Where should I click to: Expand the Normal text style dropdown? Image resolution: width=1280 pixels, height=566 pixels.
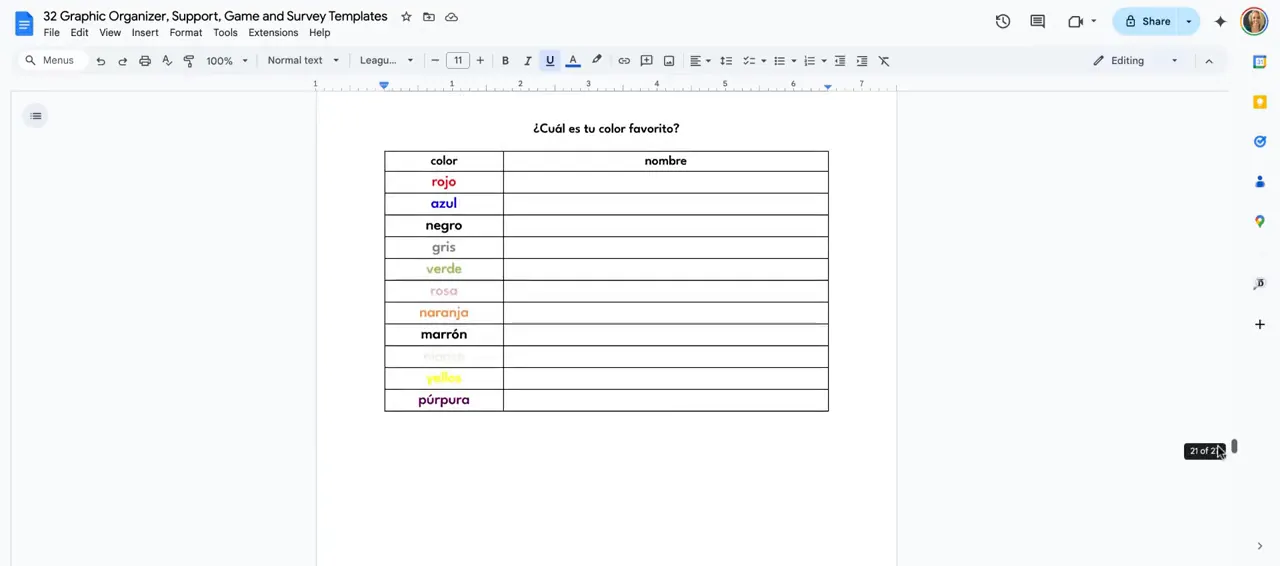[303, 61]
